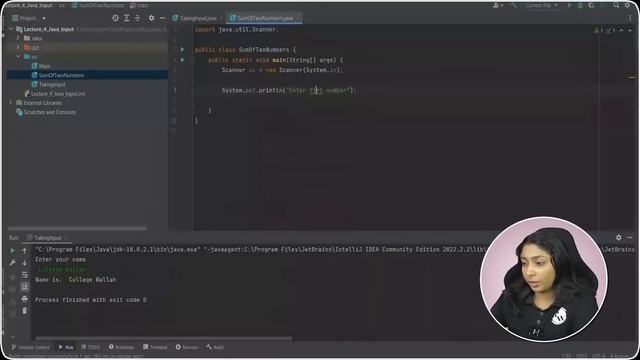The width and height of the screenshot is (640, 360).
Task: Expand External Libraries node
Action: 11,103
